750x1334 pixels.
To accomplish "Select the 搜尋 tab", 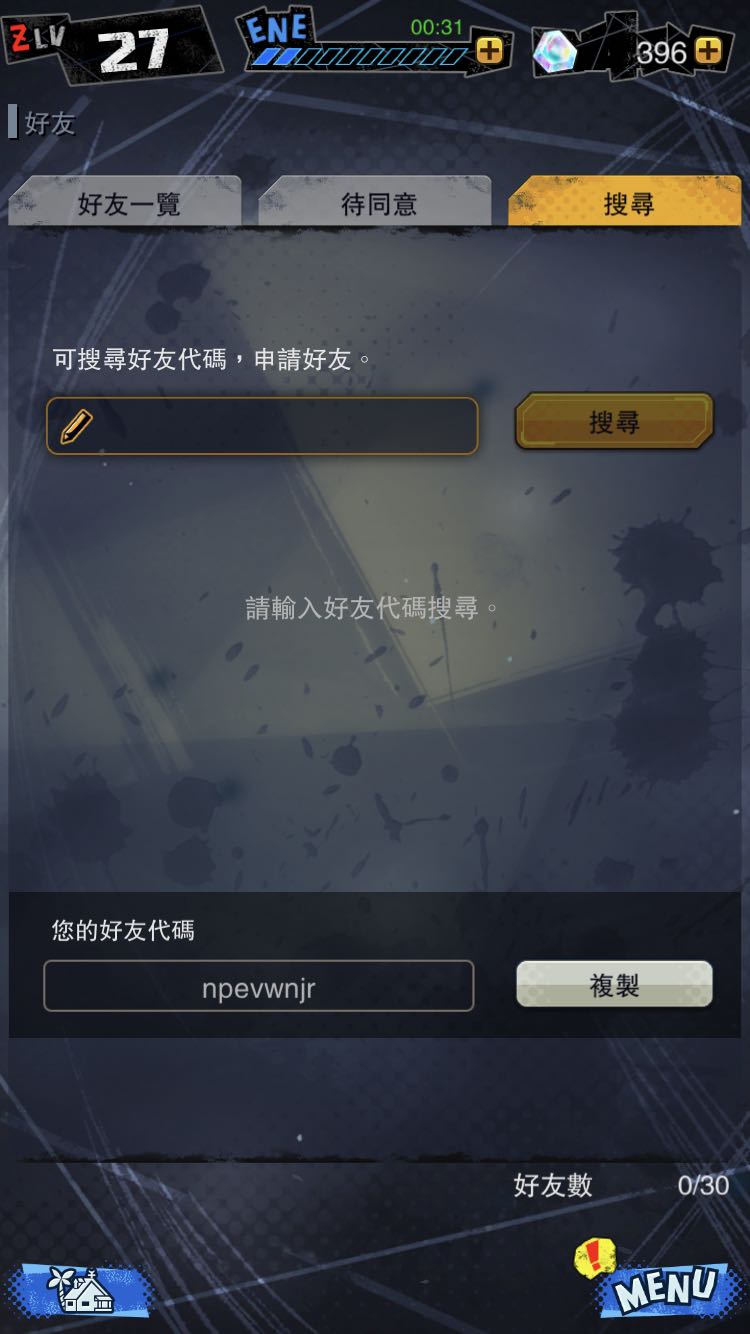I will point(626,203).
